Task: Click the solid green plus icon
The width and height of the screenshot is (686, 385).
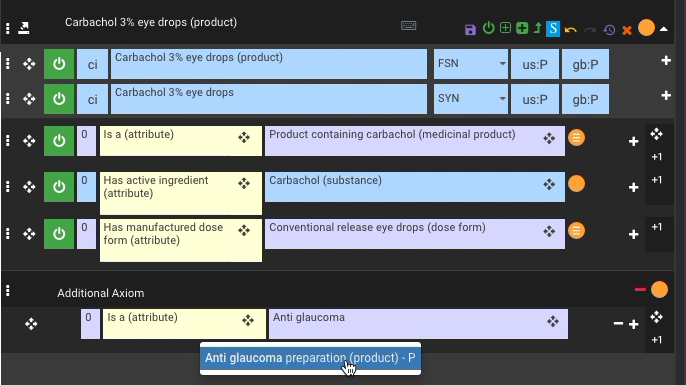Action: coord(522,28)
